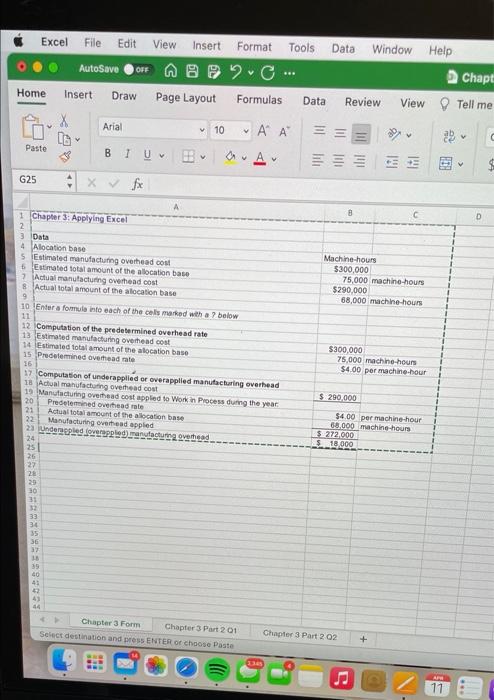Screen dimensions: 494x700
Task: Toggle Underline formatting
Action: coord(147,155)
